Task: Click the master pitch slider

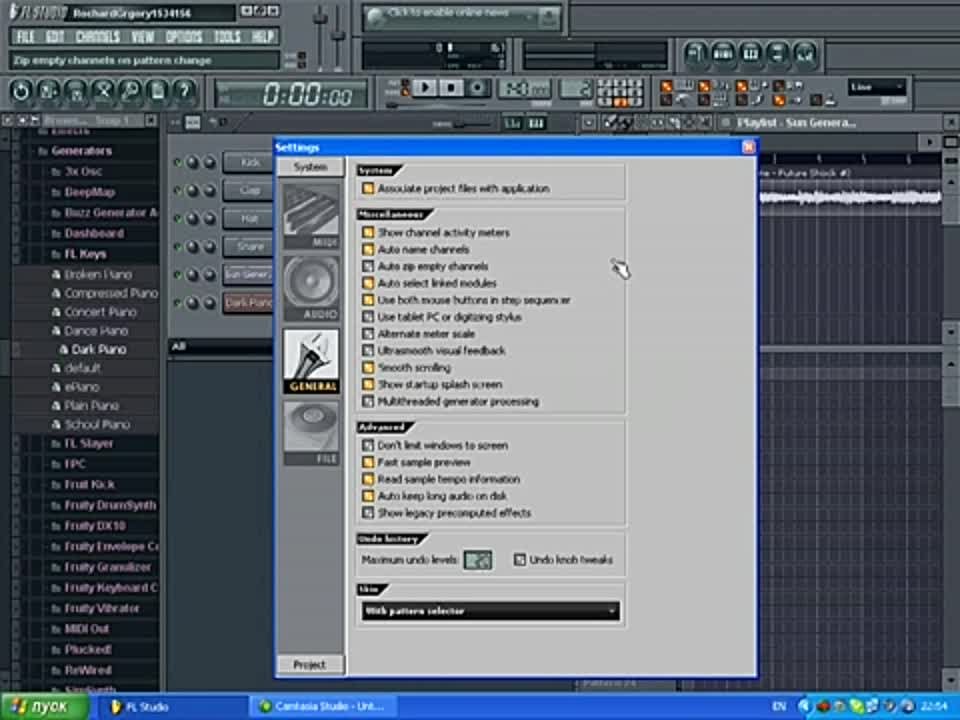Action: pyautogui.click(x=339, y=39)
